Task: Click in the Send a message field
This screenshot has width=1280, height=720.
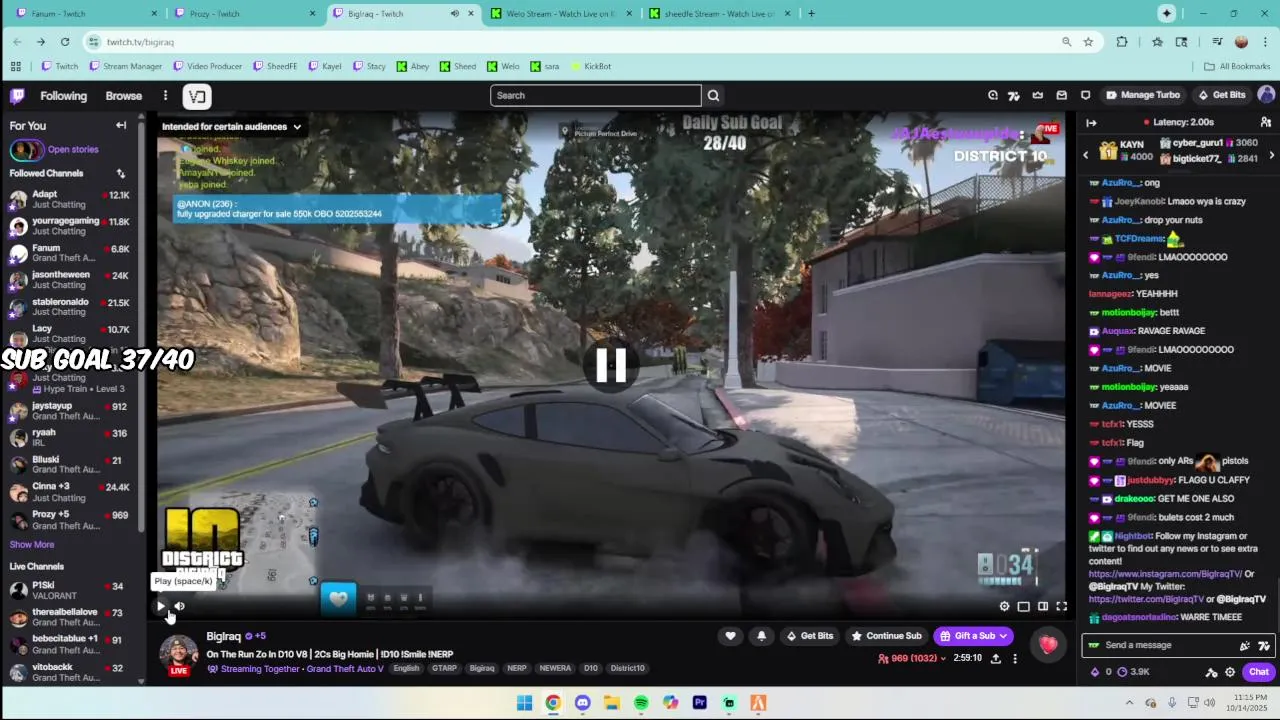Action: [1180, 645]
